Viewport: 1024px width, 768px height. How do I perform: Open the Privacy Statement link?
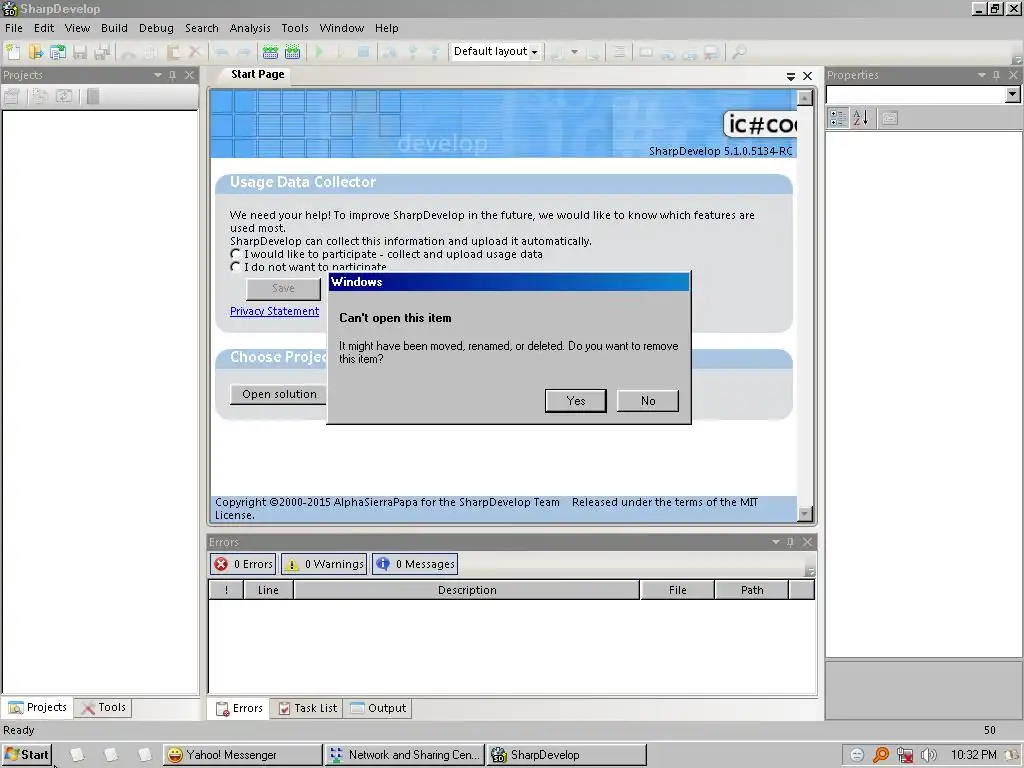tap(274, 311)
